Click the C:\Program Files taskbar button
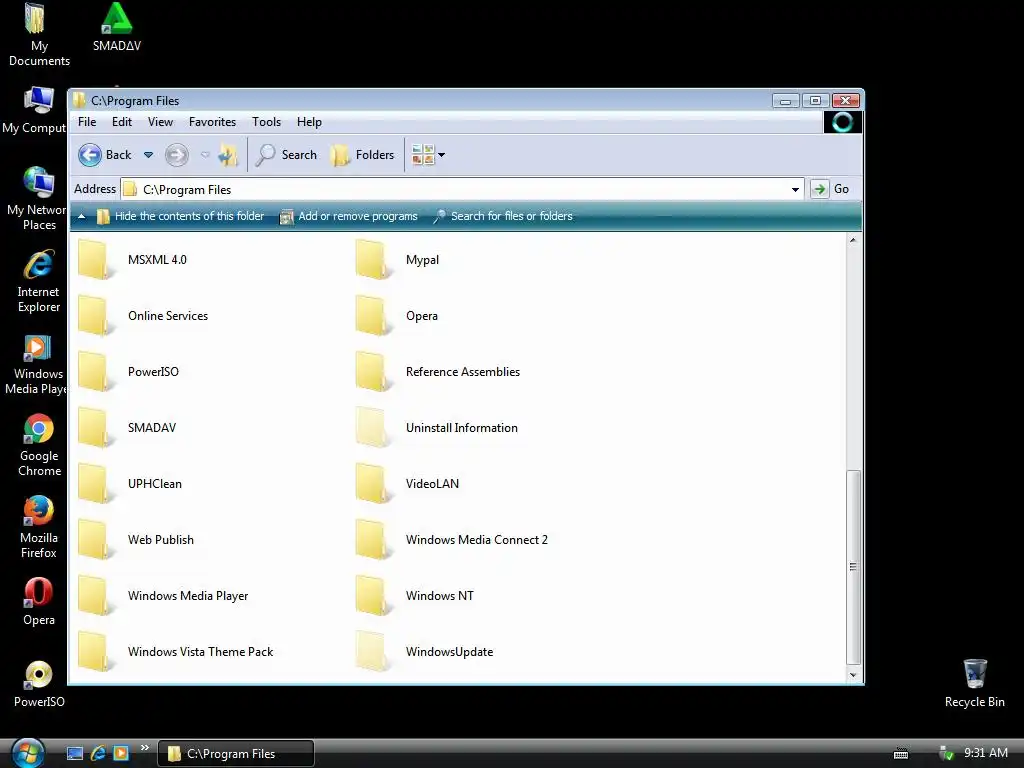This screenshot has height=768, width=1024. pyautogui.click(x=236, y=754)
